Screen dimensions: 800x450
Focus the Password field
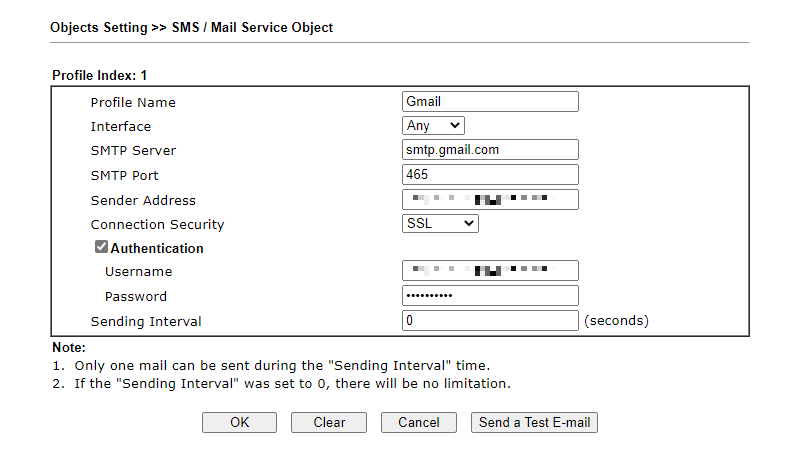(490, 295)
